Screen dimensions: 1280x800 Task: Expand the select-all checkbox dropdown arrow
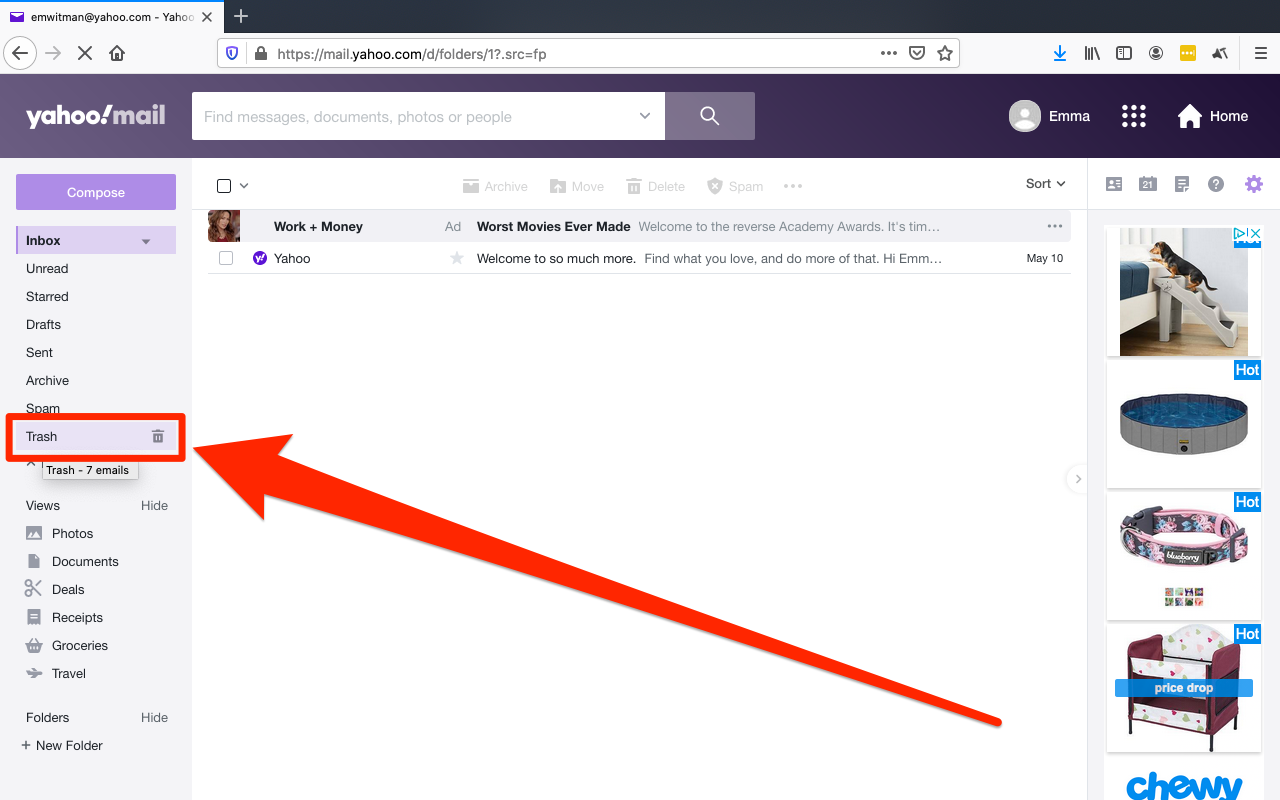[x=244, y=186]
